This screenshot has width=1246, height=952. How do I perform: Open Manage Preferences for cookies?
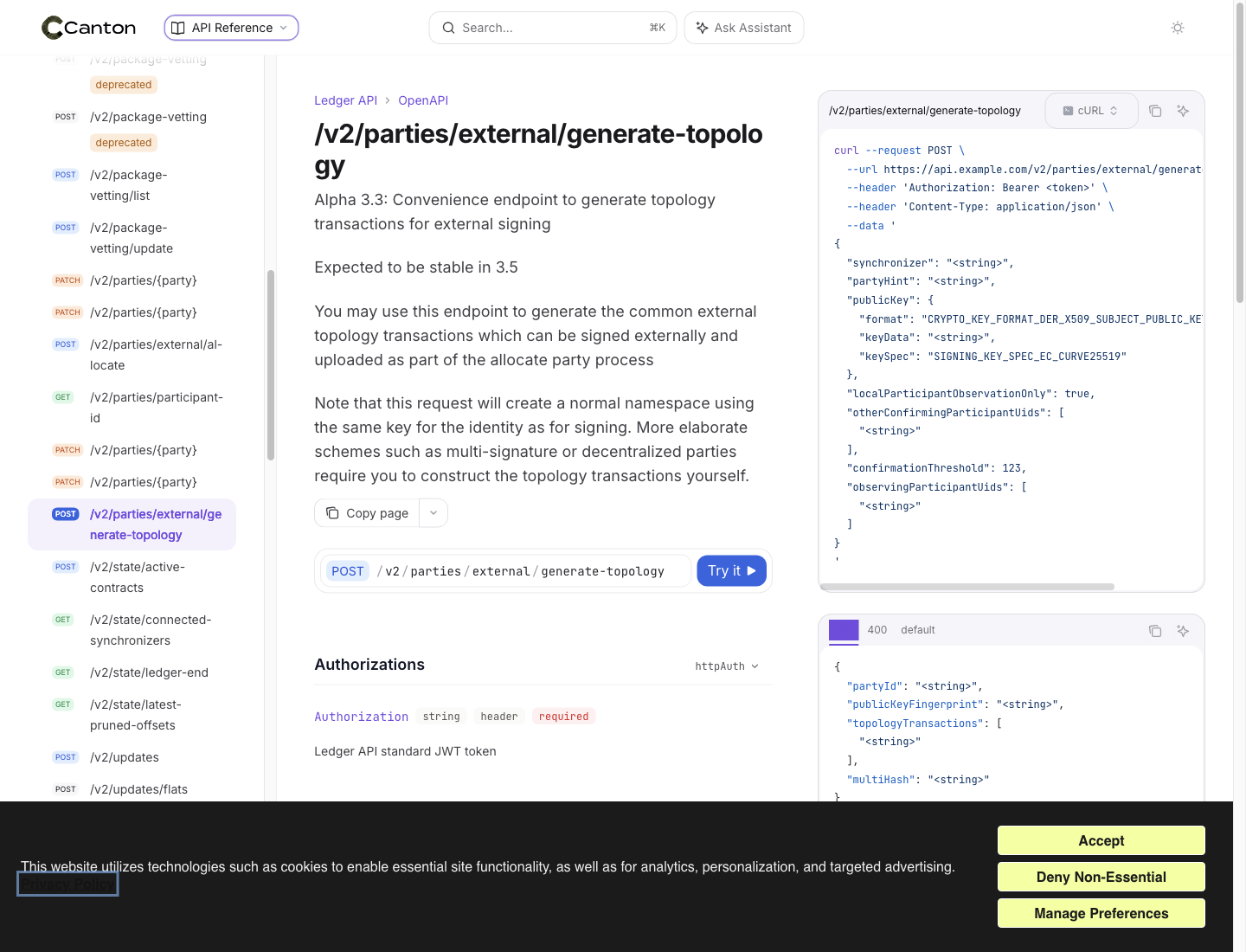pyautogui.click(x=1101, y=913)
